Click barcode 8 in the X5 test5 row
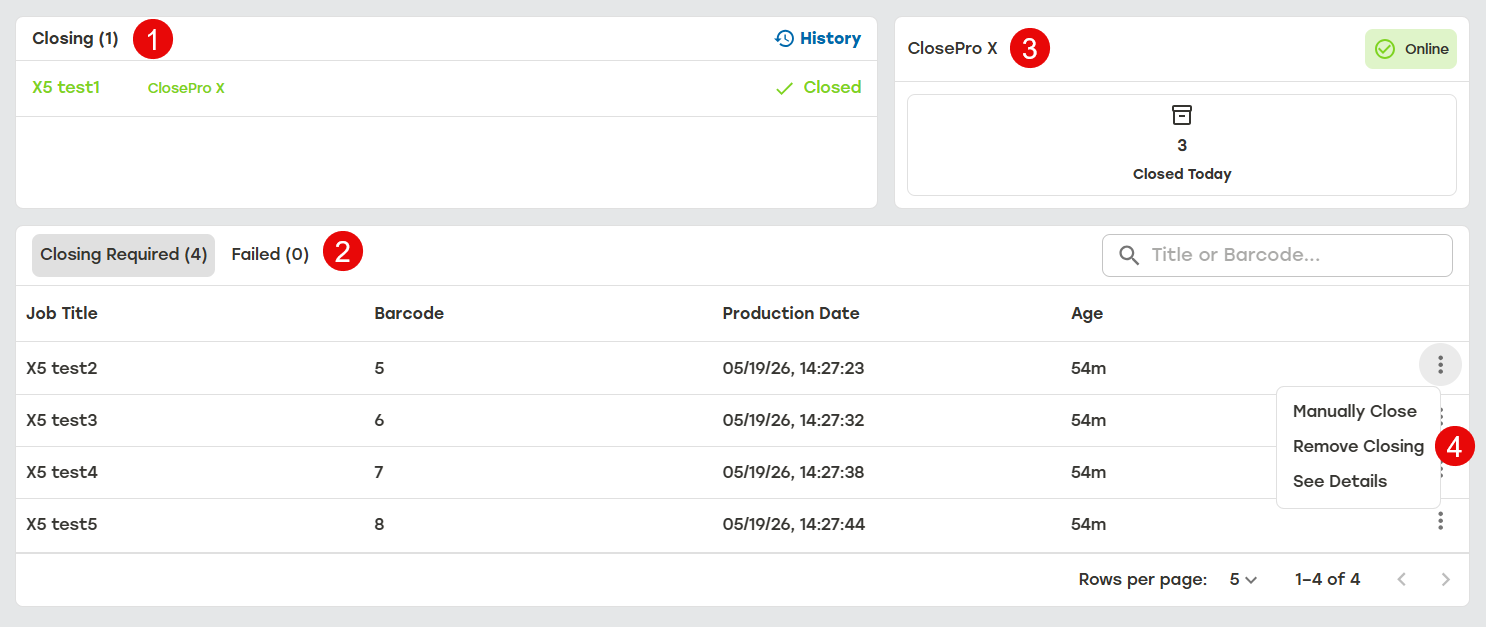The image size is (1486, 627). 379,524
